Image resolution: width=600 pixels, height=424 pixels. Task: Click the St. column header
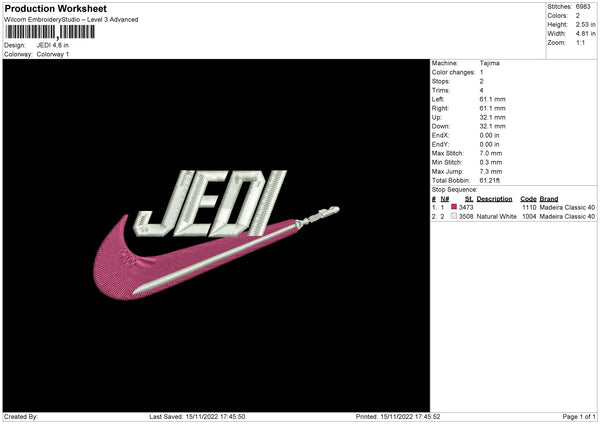pos(469,199)
